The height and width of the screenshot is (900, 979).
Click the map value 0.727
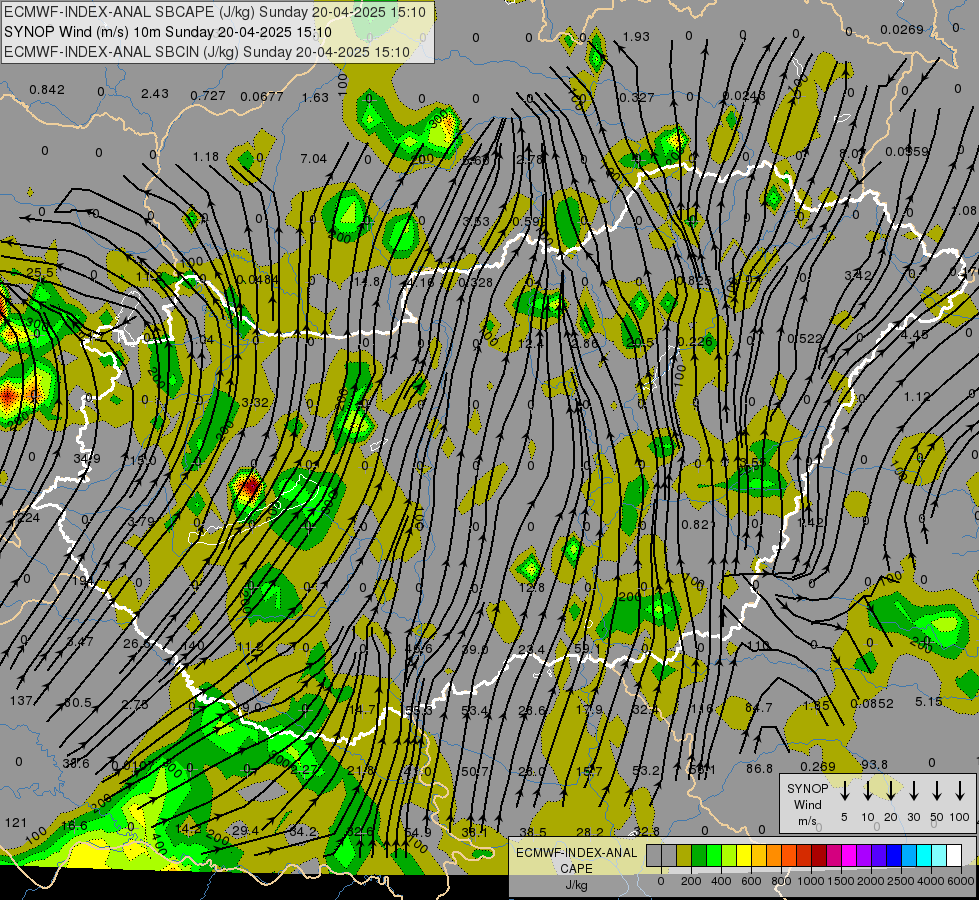(x=208, y=96)
